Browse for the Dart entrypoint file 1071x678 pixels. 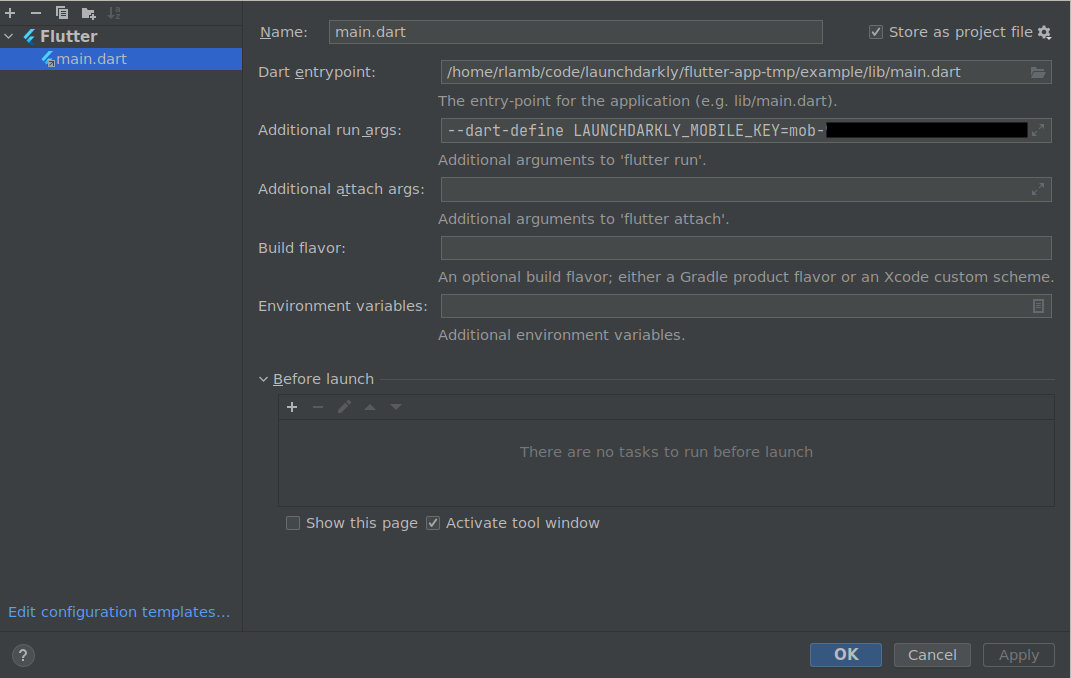click(1038, 71)
